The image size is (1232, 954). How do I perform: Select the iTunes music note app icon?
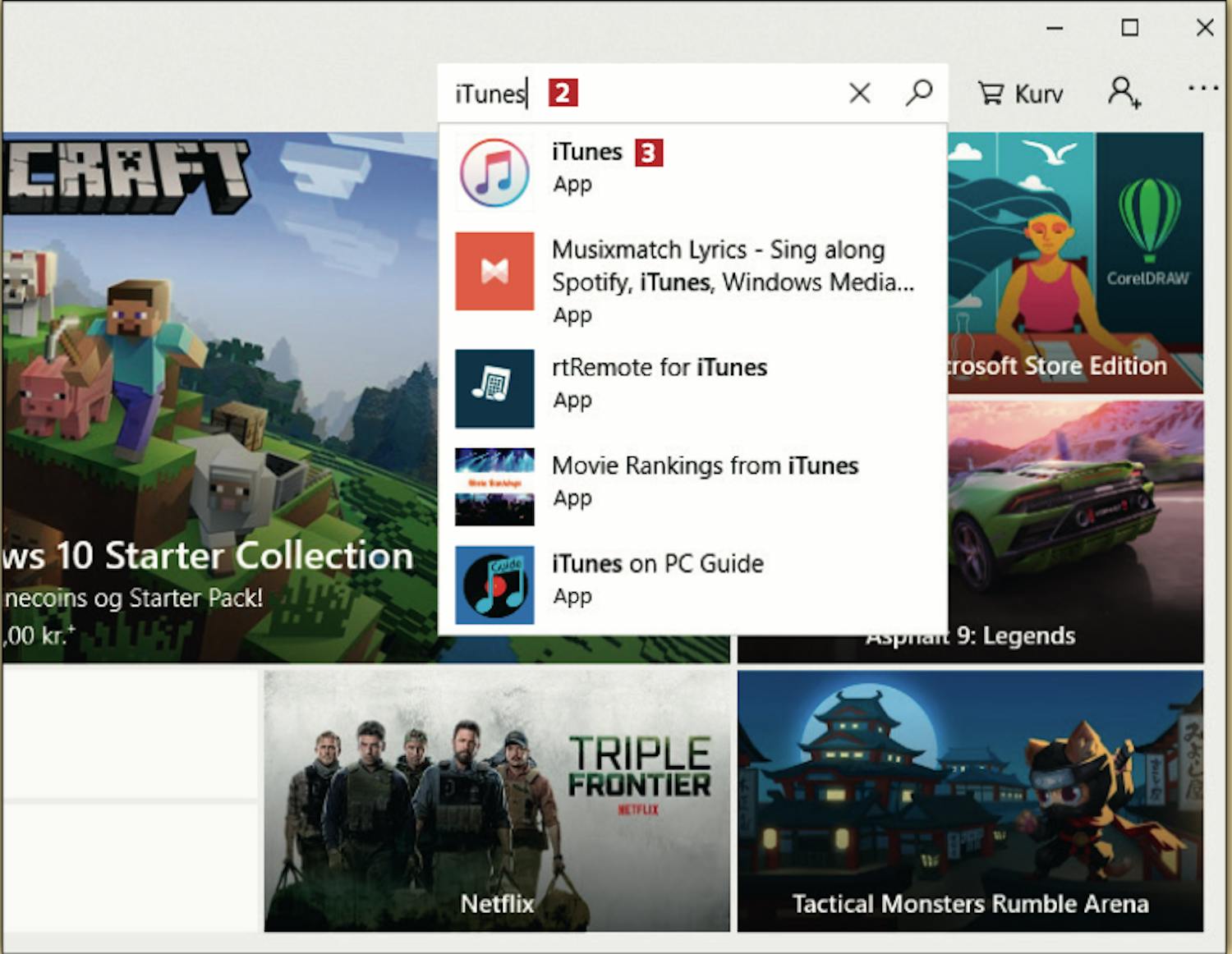pyautogui.click(x=494, y=172)
